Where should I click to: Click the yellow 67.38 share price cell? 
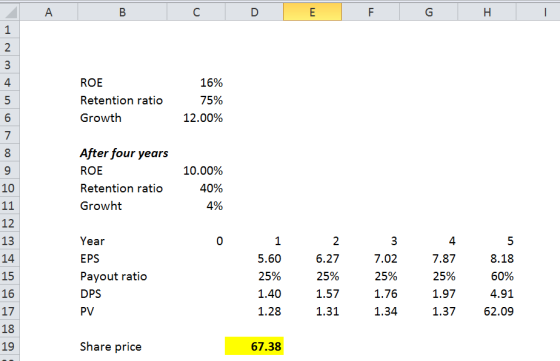(254, 346)
